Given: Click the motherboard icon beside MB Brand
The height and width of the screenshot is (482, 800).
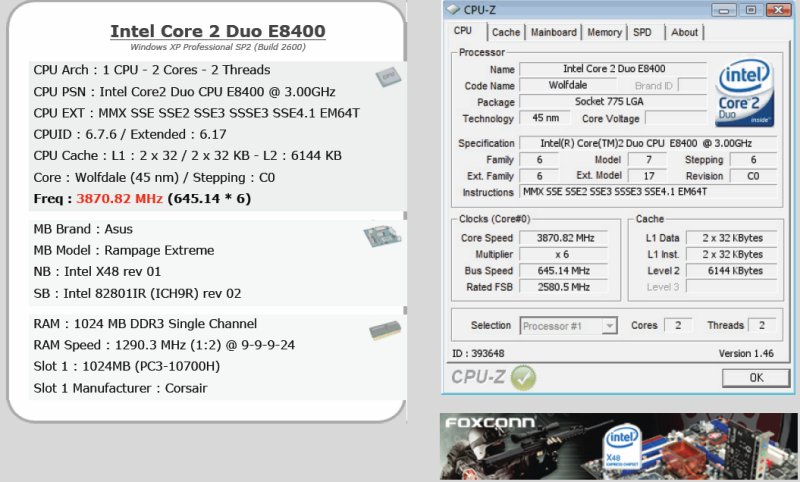Looking at the screenshot, I should point(382,237).
